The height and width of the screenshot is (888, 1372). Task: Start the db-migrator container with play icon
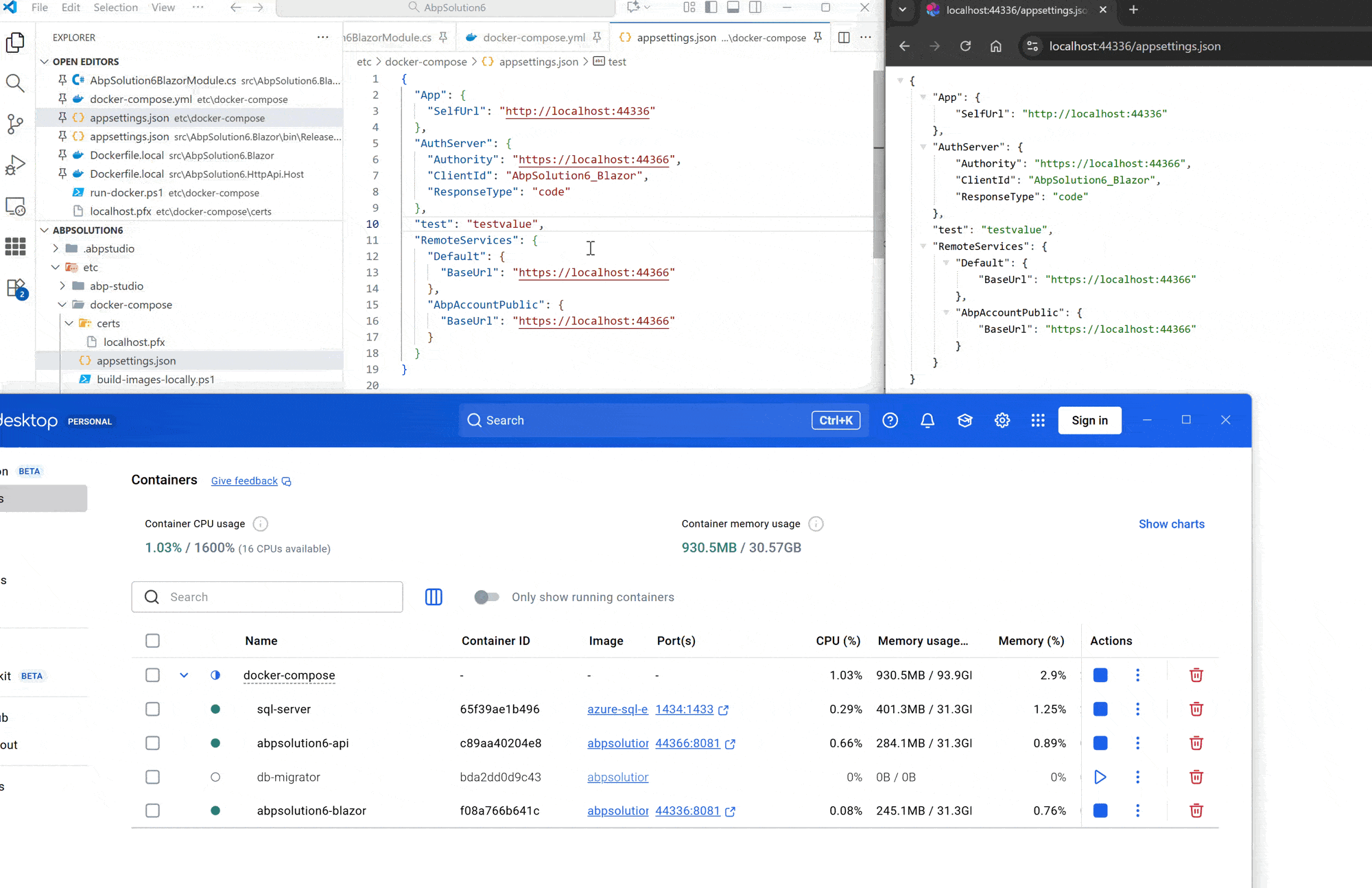[x=1100, y=777]
